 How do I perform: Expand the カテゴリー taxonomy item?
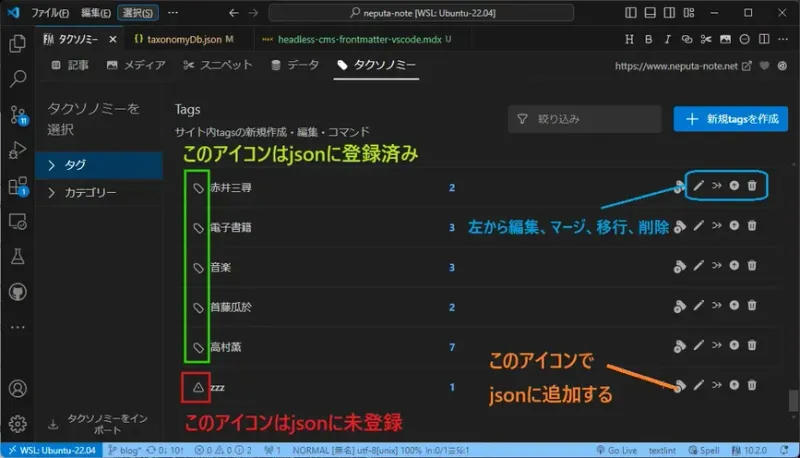99,193
